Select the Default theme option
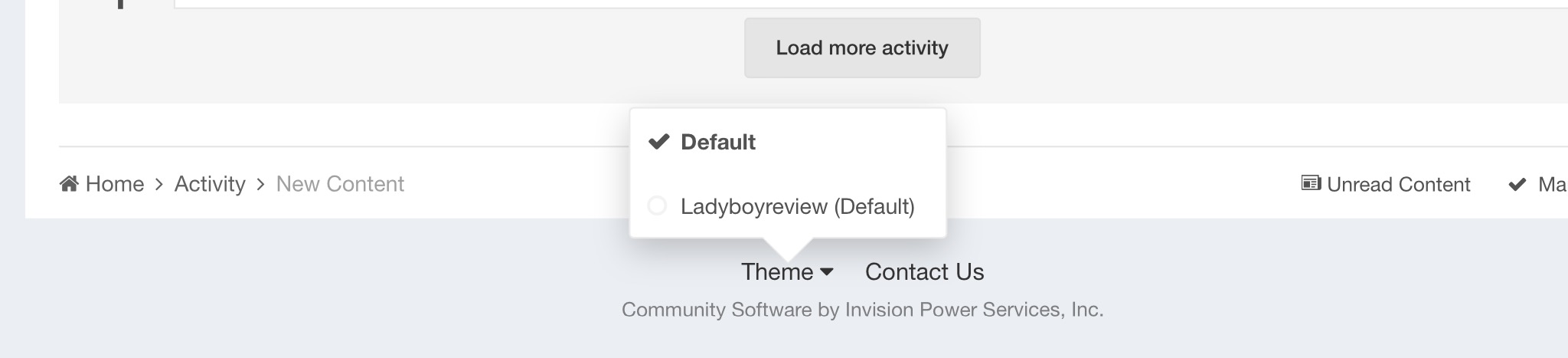This screenshot has width=1568, height=358. [x=788, y=142]
